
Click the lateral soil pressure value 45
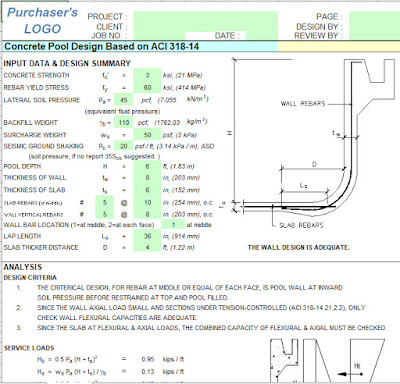pos(123,100)
